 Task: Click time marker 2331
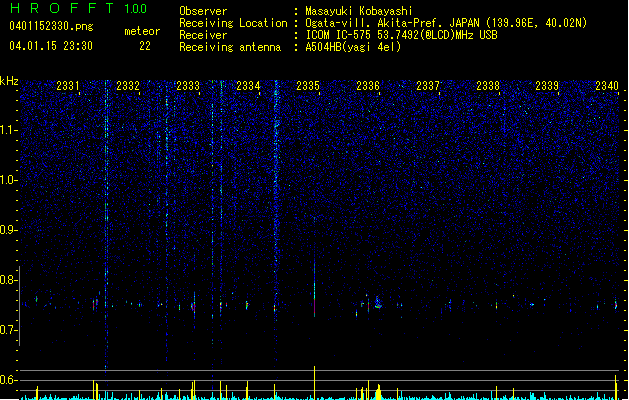[x=68, y=86]
